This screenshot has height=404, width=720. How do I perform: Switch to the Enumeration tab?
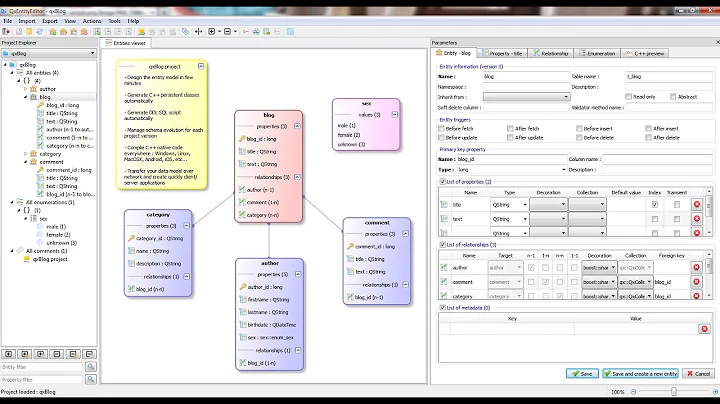(597, 53)
